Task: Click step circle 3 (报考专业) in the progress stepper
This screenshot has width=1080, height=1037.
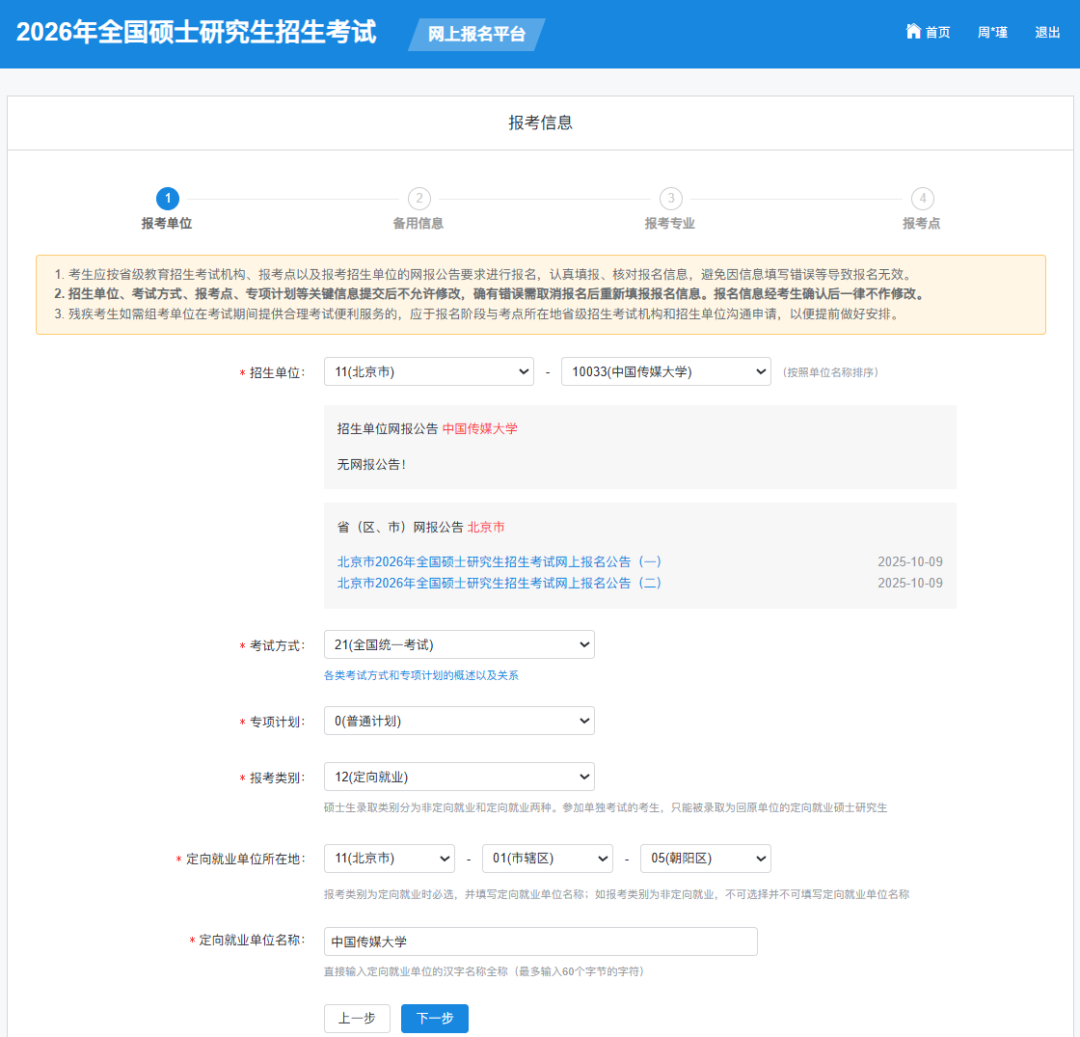Action: [x=670, y=198]
